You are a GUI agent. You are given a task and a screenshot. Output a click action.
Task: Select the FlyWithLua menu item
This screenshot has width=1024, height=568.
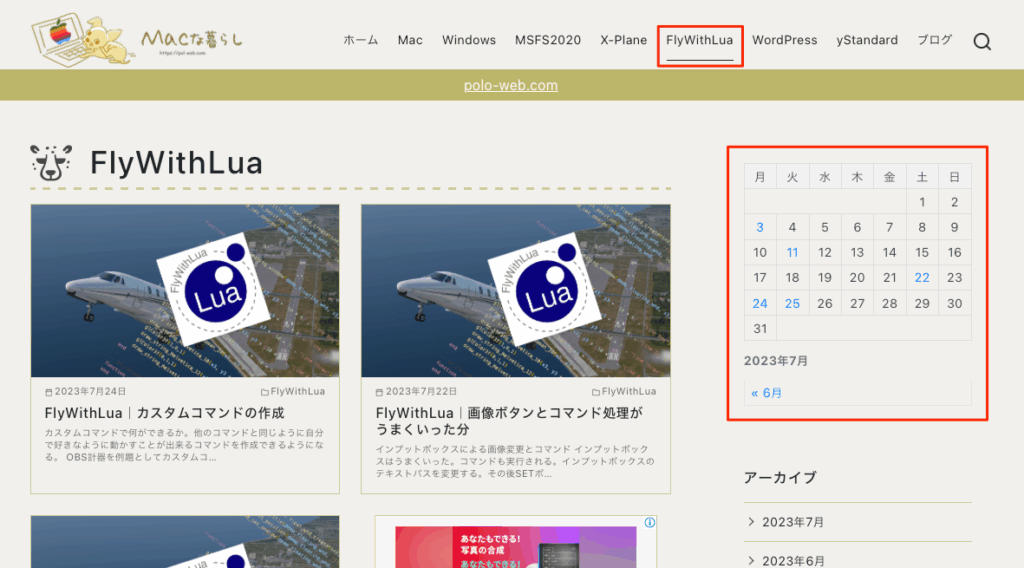tap(699, 40)
